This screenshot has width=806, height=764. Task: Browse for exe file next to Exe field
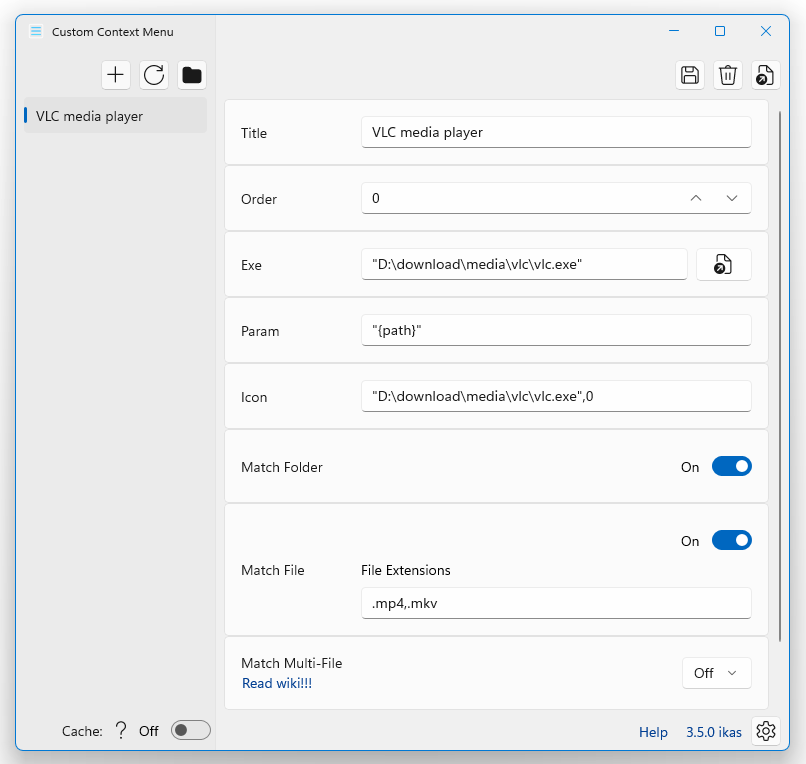[723, 265]
